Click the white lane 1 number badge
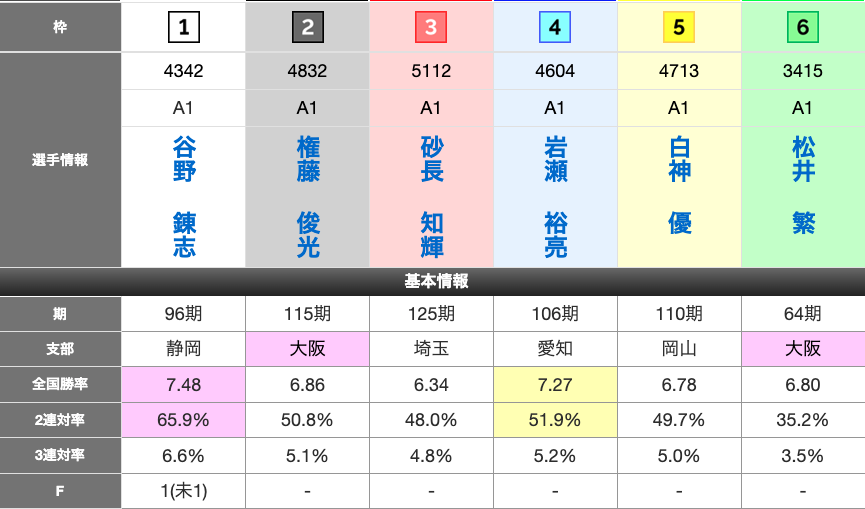The width and height of the screenshot is (865, 509). (x=183, y=27)
